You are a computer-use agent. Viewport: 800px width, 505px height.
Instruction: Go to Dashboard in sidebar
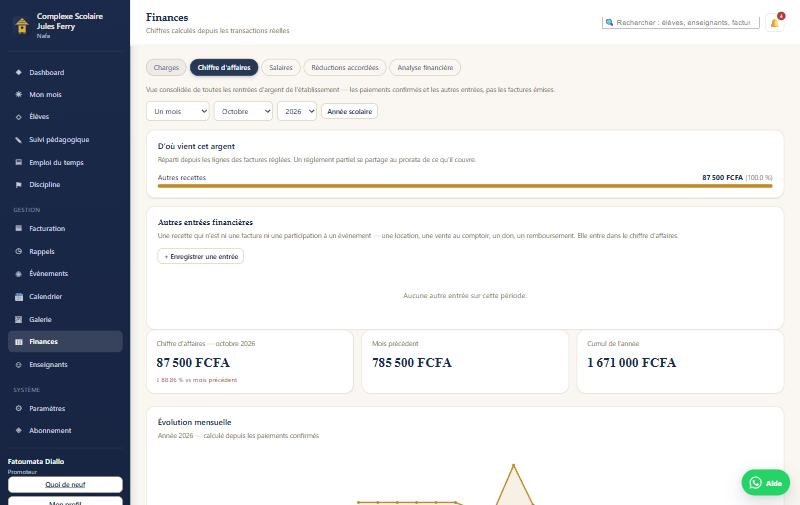(65, 72)
